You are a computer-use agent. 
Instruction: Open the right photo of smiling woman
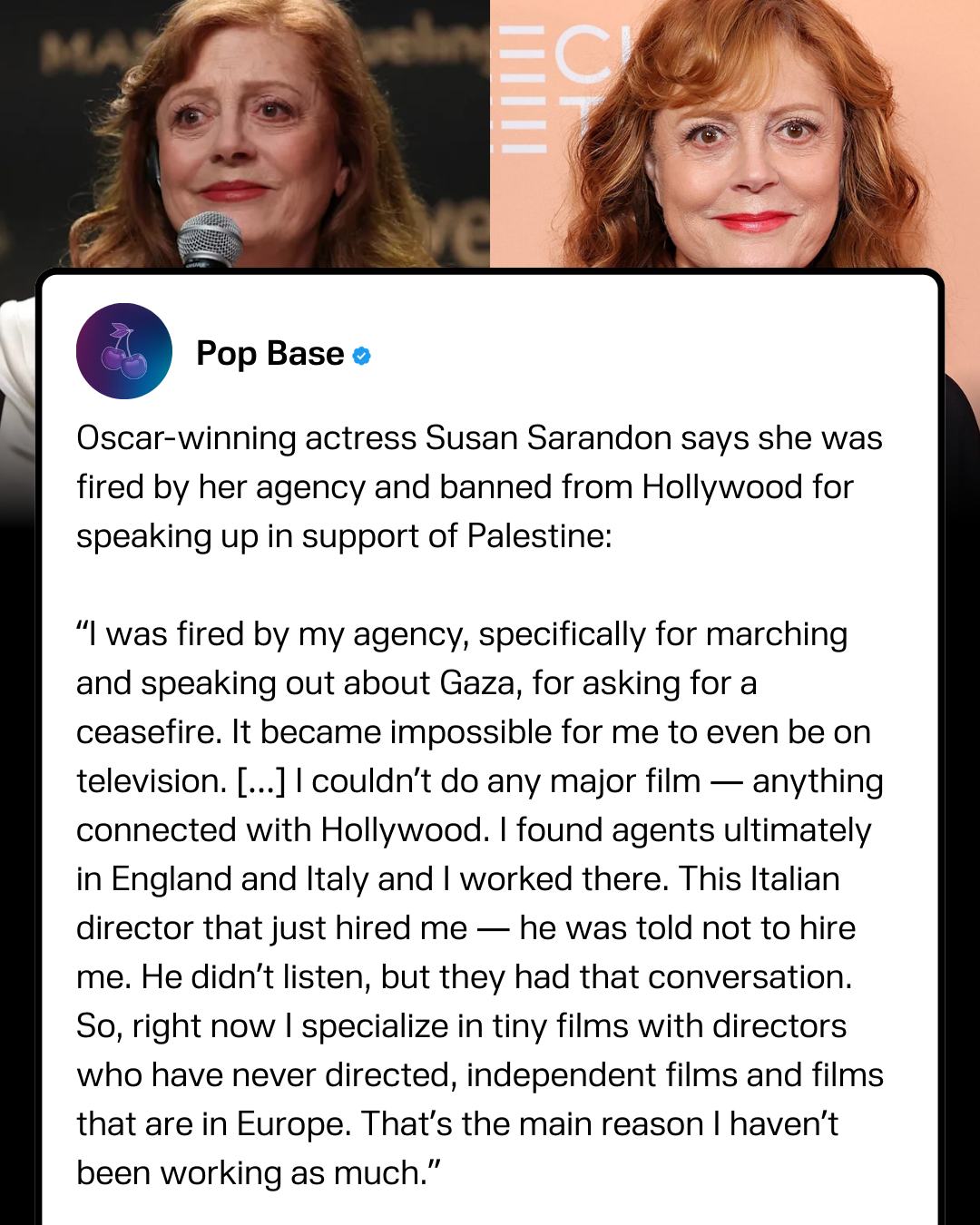tap(735, 136)
